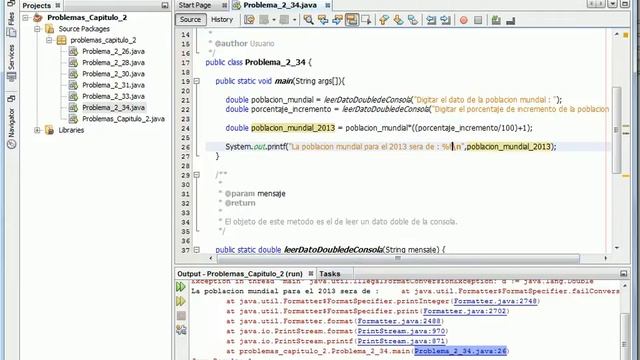
Task: Click the Shift Line Left icon
Action: pyautogui.click(x=431, y=20)
